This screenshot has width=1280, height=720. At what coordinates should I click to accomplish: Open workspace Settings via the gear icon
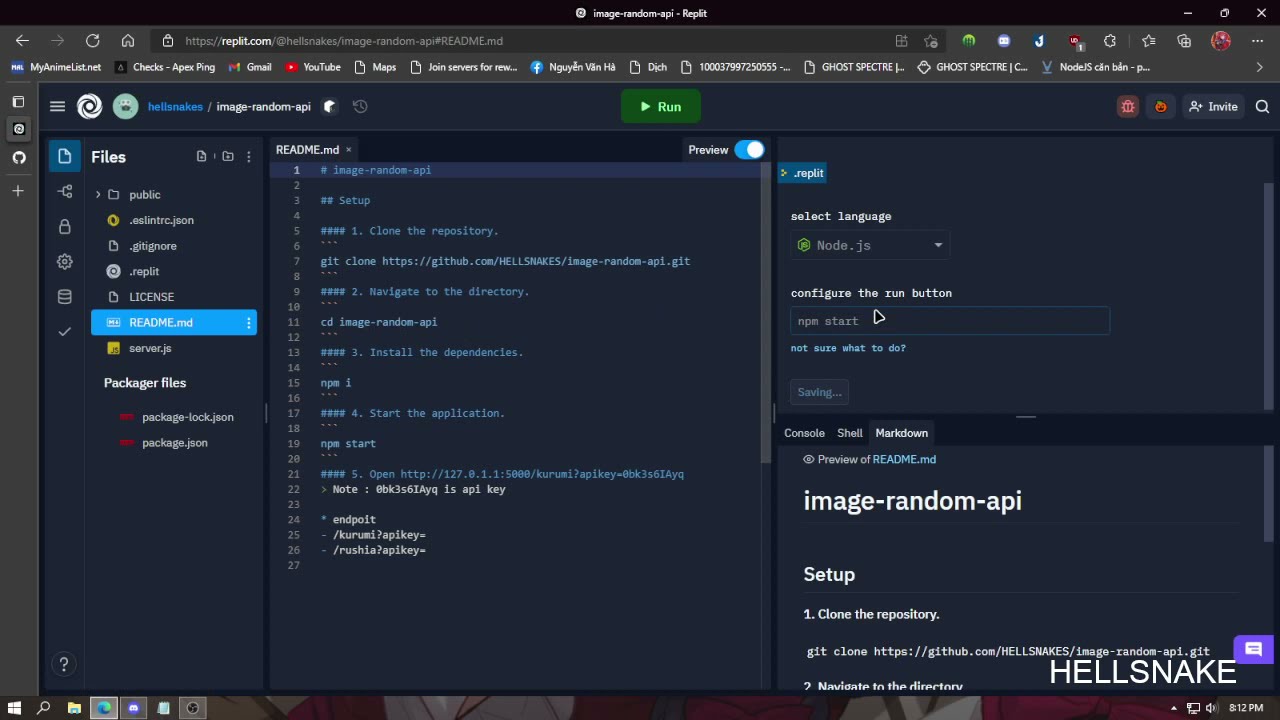pos(64,261)
